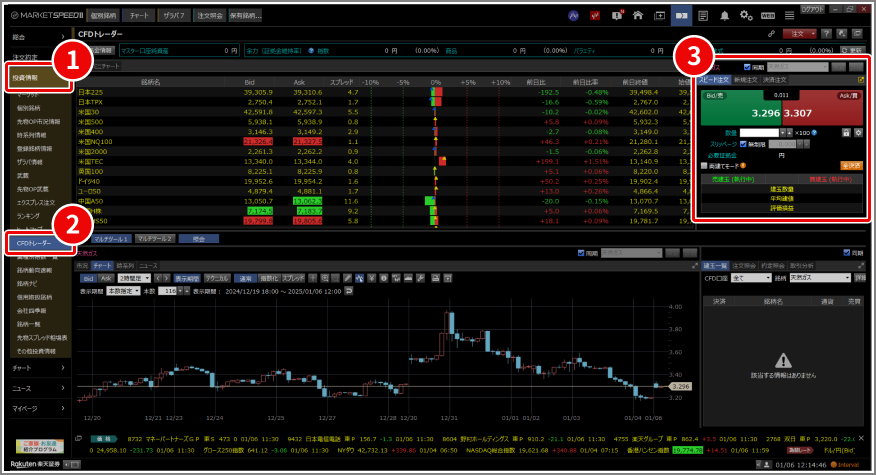This screenshot has height=475, width=876.
Task: Click the print icon in chart toolbar
Action: (435, 278)
